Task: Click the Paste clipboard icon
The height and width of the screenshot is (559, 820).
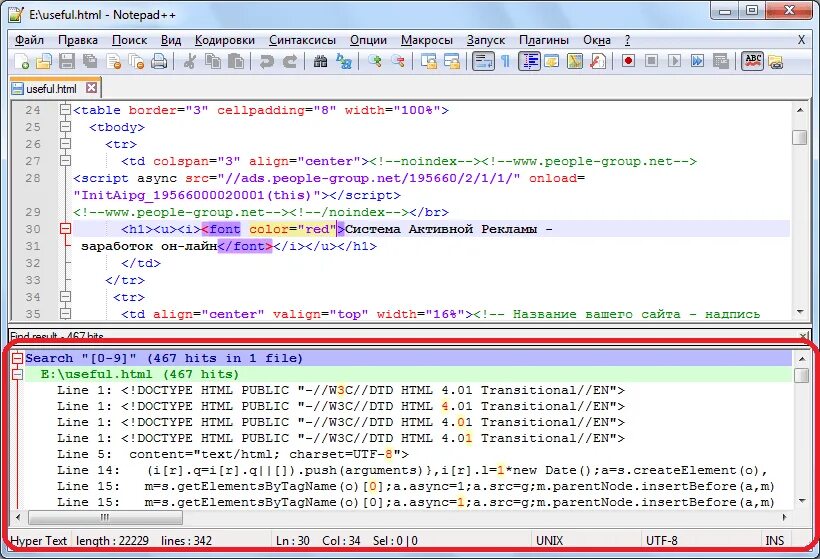Action: coord(236,62)
